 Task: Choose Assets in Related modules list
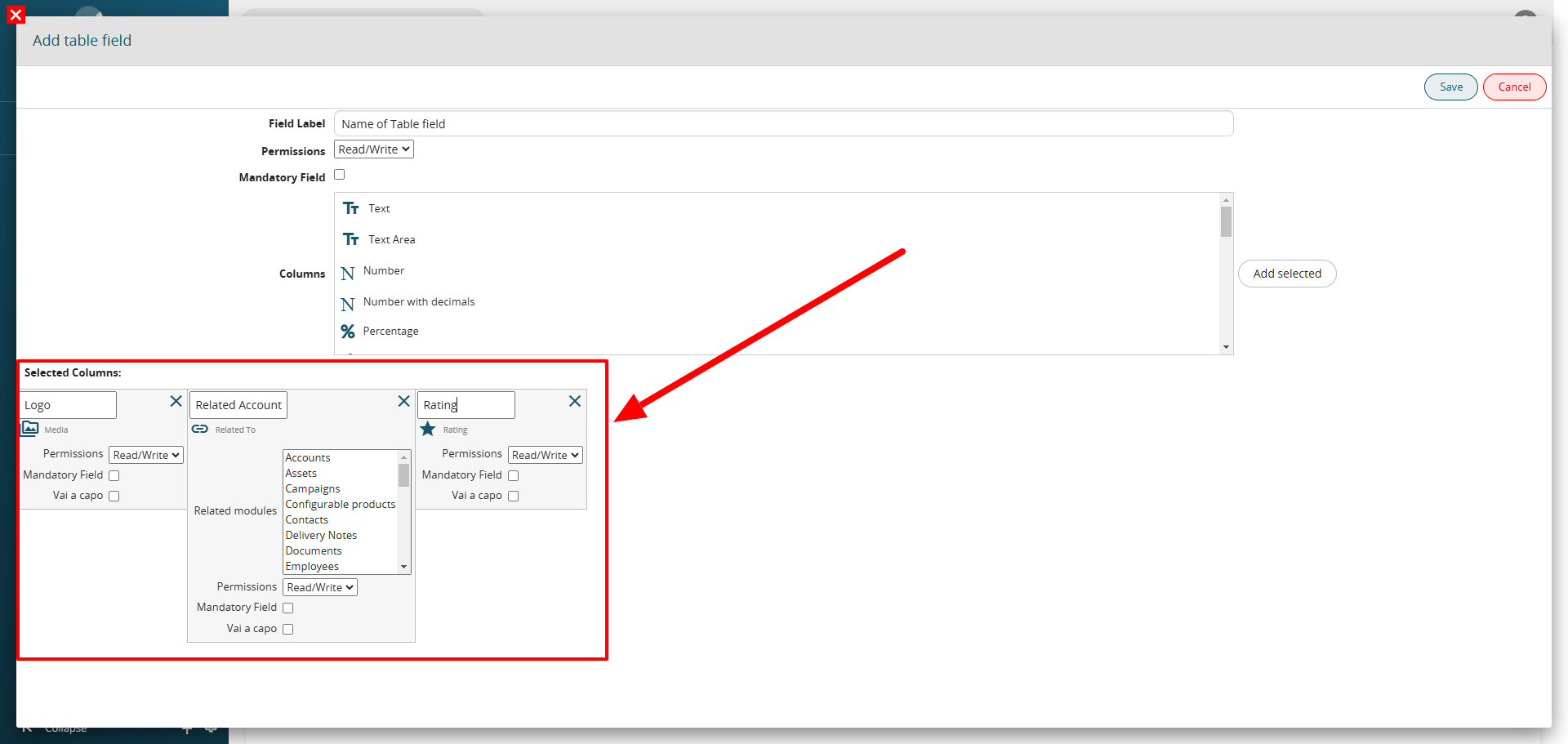tap(340, 473)
